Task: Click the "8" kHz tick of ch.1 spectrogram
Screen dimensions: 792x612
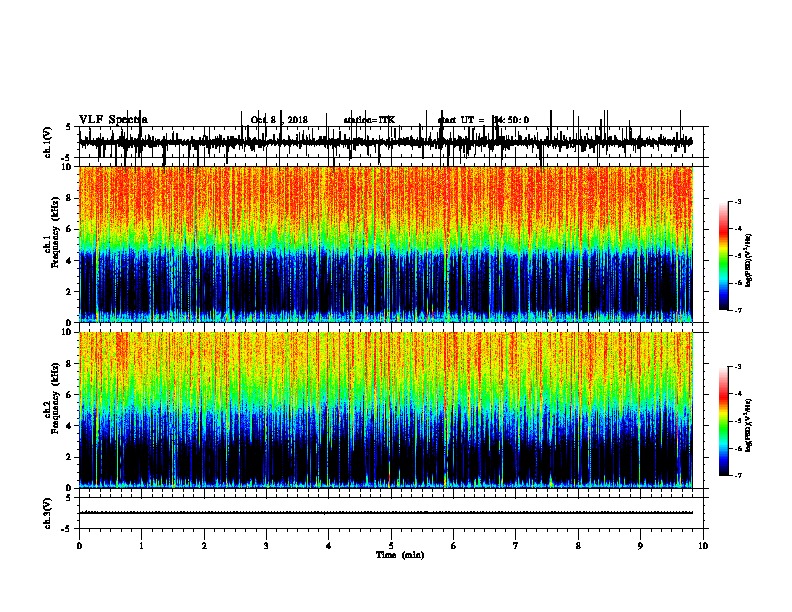Action: pos(70,198)
